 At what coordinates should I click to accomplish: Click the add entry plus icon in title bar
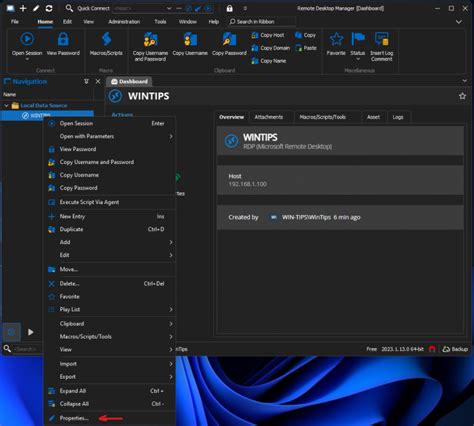coord(23,8)
